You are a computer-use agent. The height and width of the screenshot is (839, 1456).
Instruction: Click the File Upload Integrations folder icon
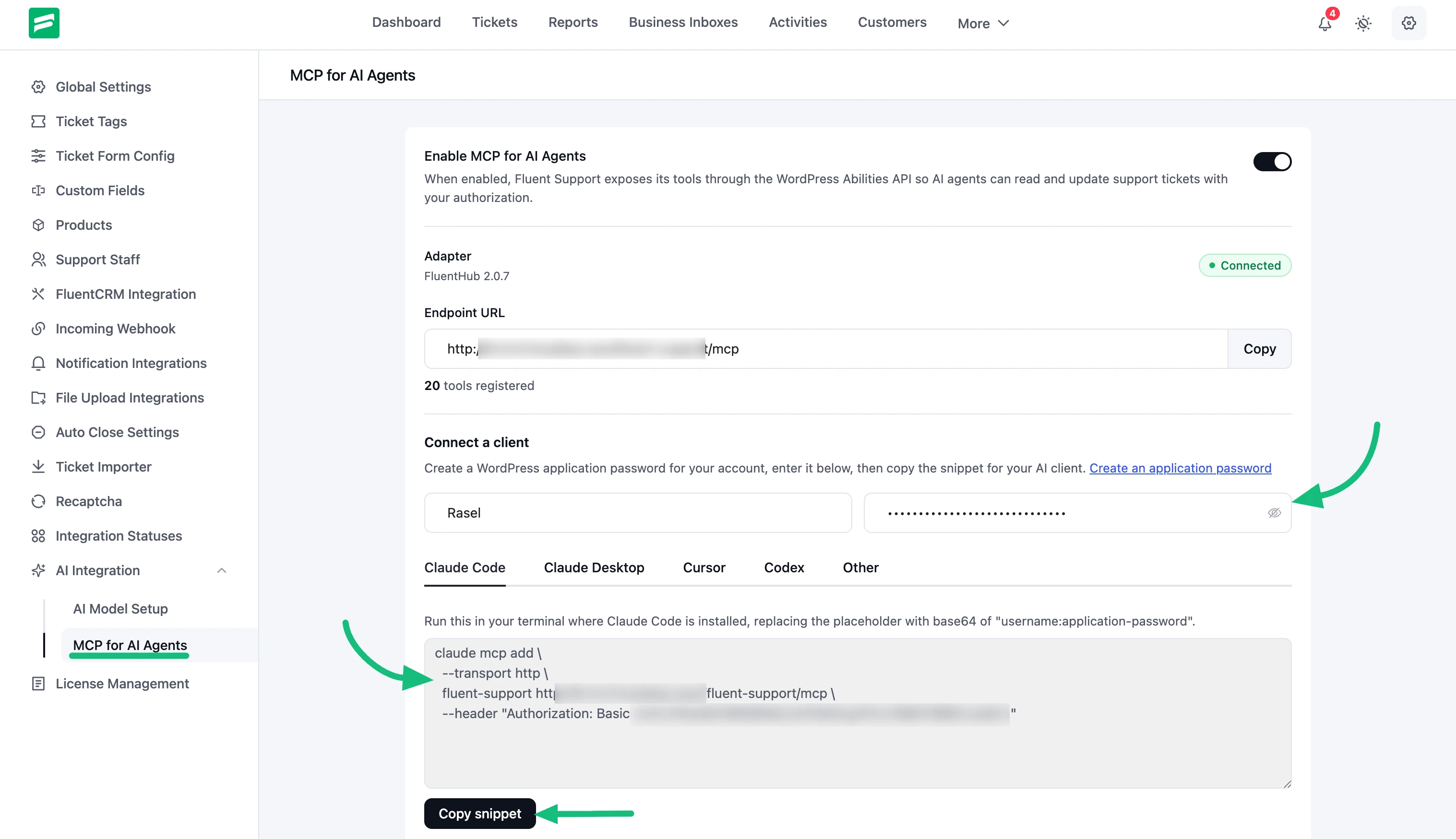(x=38, y=398)
